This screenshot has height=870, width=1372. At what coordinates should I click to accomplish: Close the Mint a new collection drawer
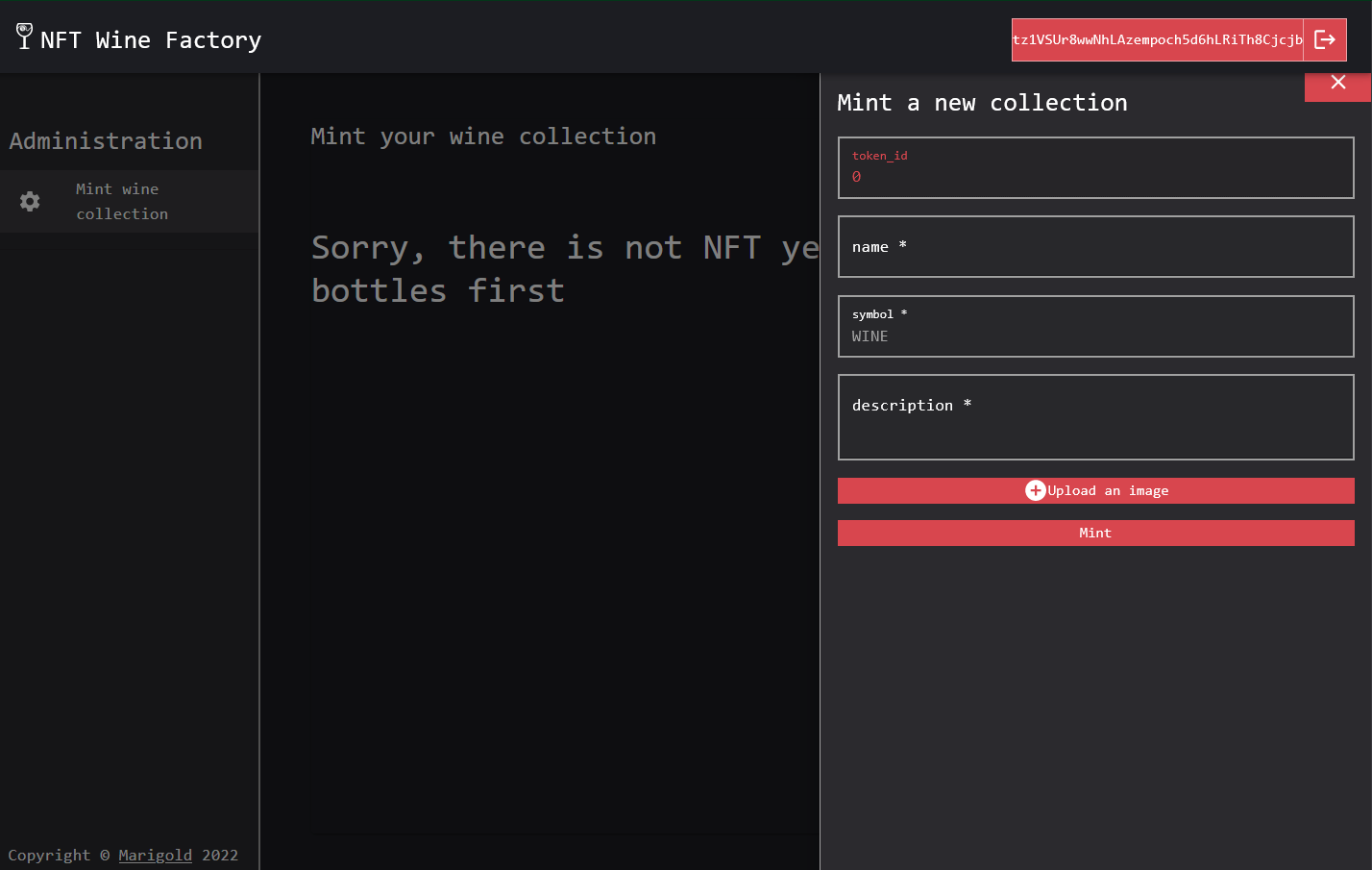pyautogui.click(x=1337, y=84)
